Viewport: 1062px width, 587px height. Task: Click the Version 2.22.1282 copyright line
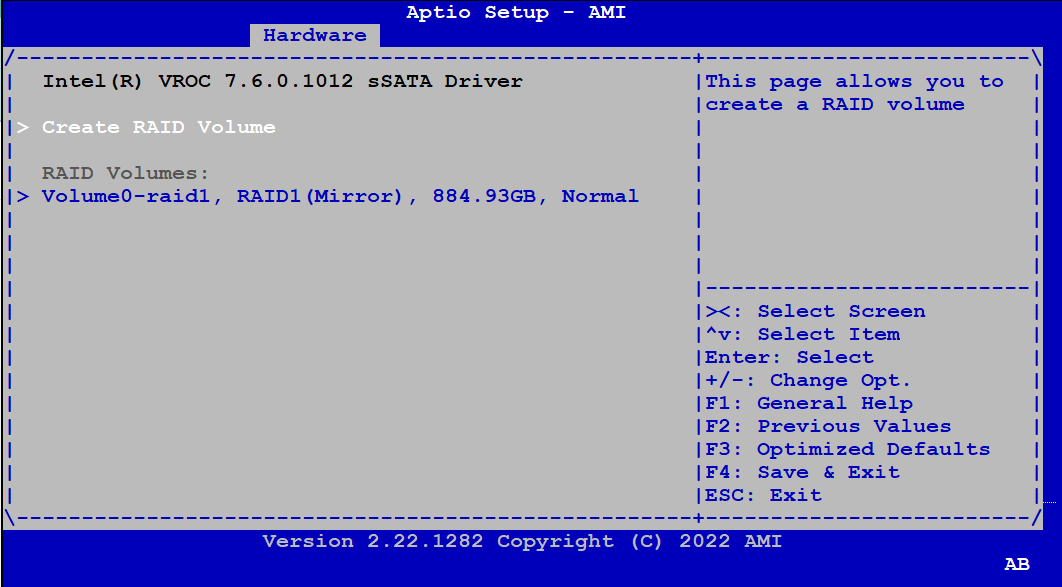pyautogui.click(x=522, y=542)
